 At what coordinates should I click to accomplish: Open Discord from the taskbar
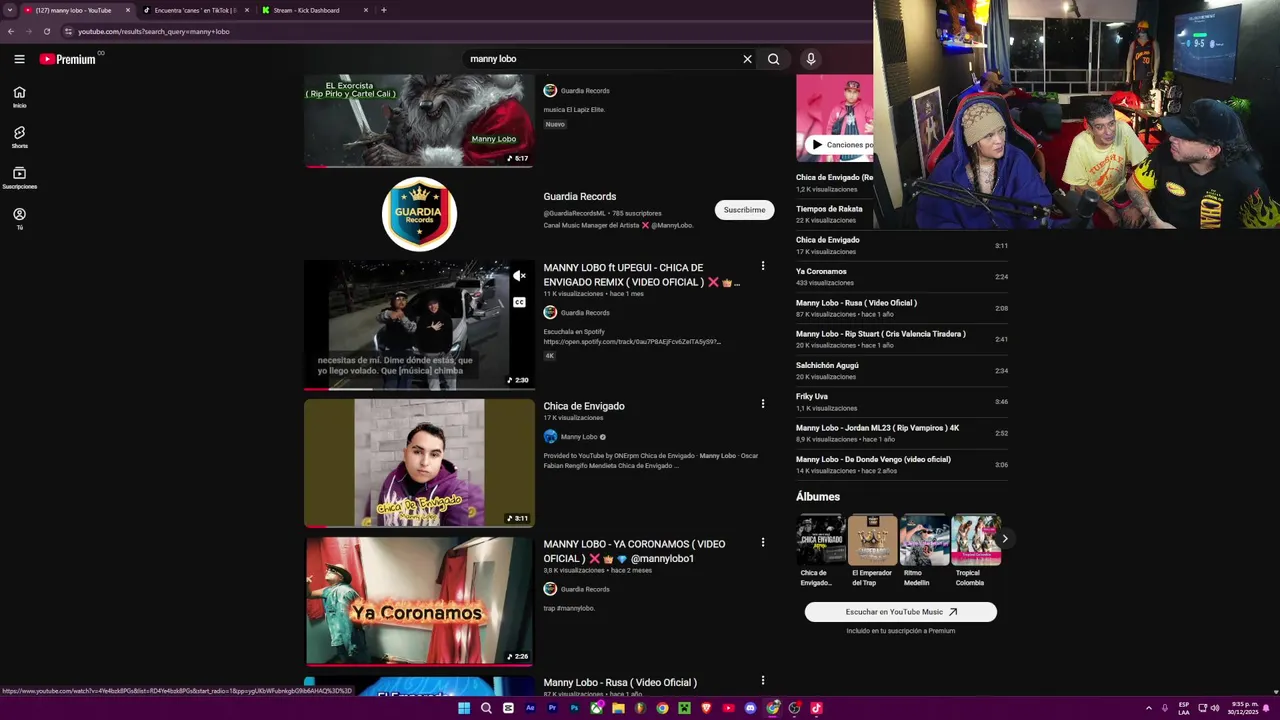[x=750, y=708]
